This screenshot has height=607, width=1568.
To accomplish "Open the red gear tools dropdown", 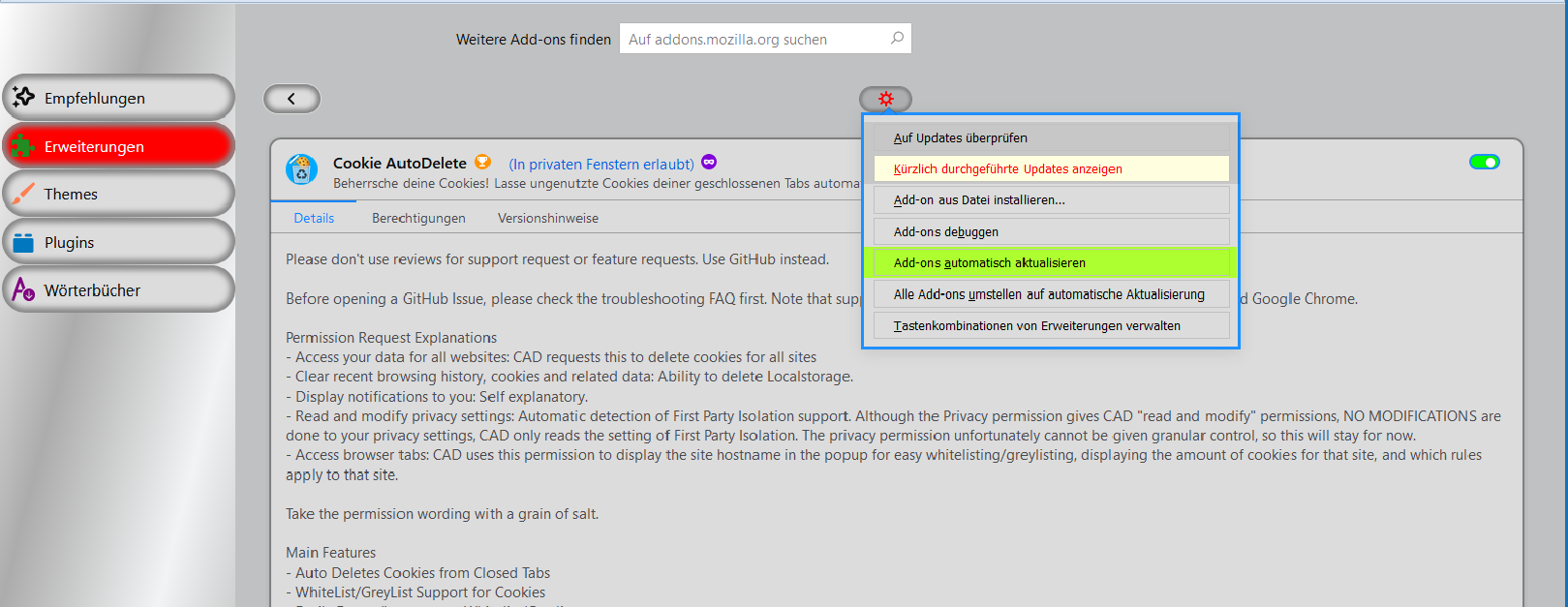I will pyautogui.click(x=885, y=99).
